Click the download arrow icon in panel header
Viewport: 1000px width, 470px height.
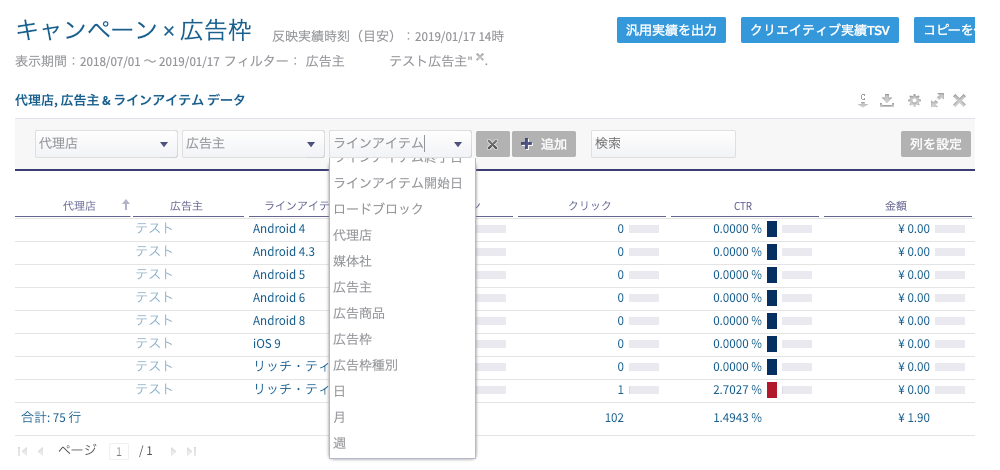[x=886, y=100]
